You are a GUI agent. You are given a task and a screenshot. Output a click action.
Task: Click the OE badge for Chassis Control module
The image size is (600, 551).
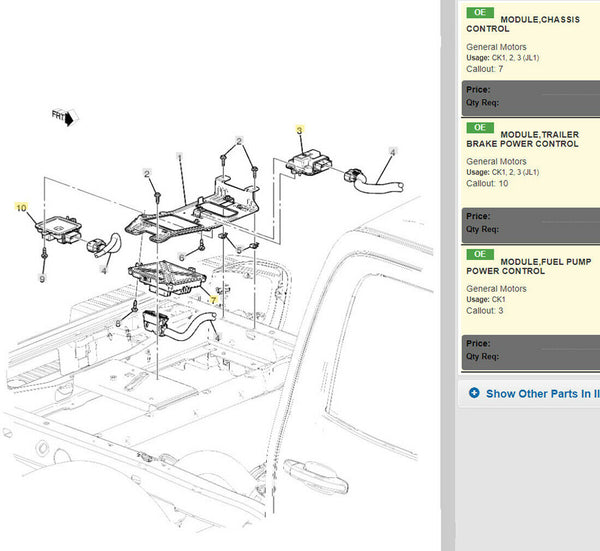pyautogui.click(x=480, y=14)
